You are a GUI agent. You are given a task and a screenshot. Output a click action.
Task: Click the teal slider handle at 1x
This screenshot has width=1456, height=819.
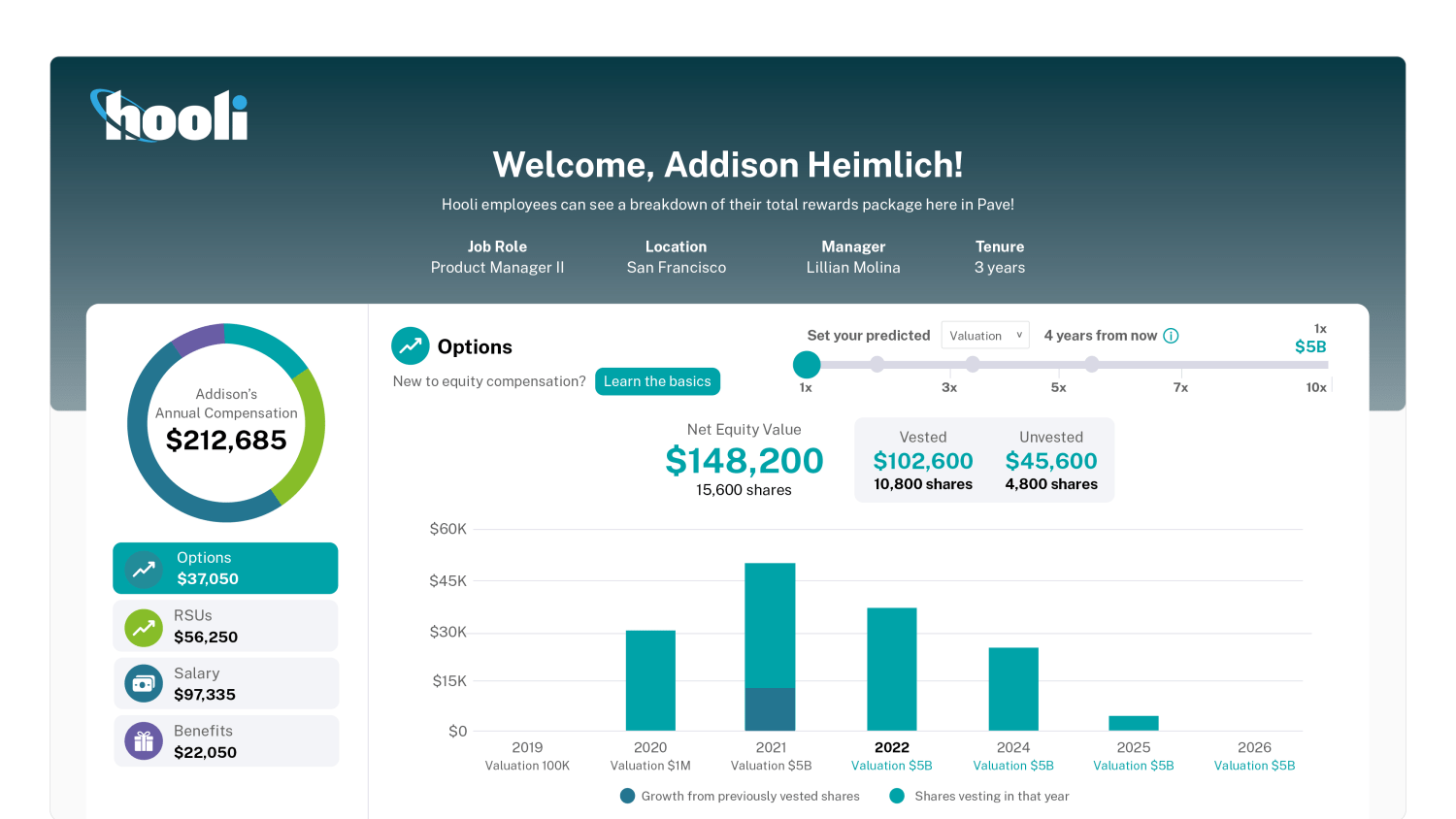click(807, 365)
